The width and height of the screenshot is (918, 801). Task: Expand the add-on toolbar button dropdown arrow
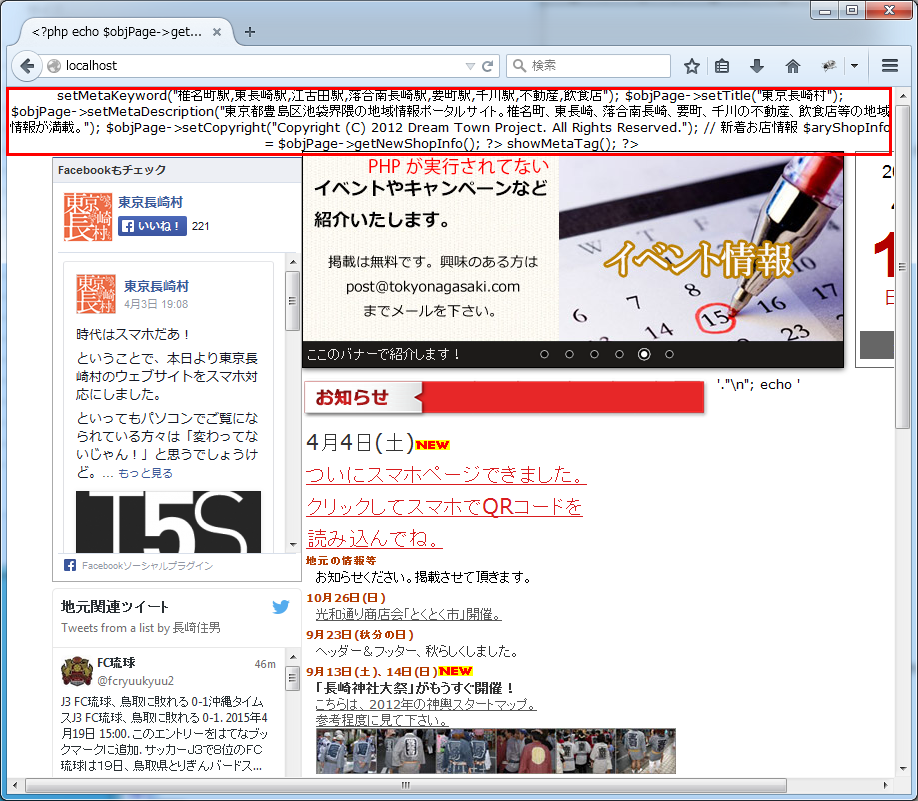[854, 66]
